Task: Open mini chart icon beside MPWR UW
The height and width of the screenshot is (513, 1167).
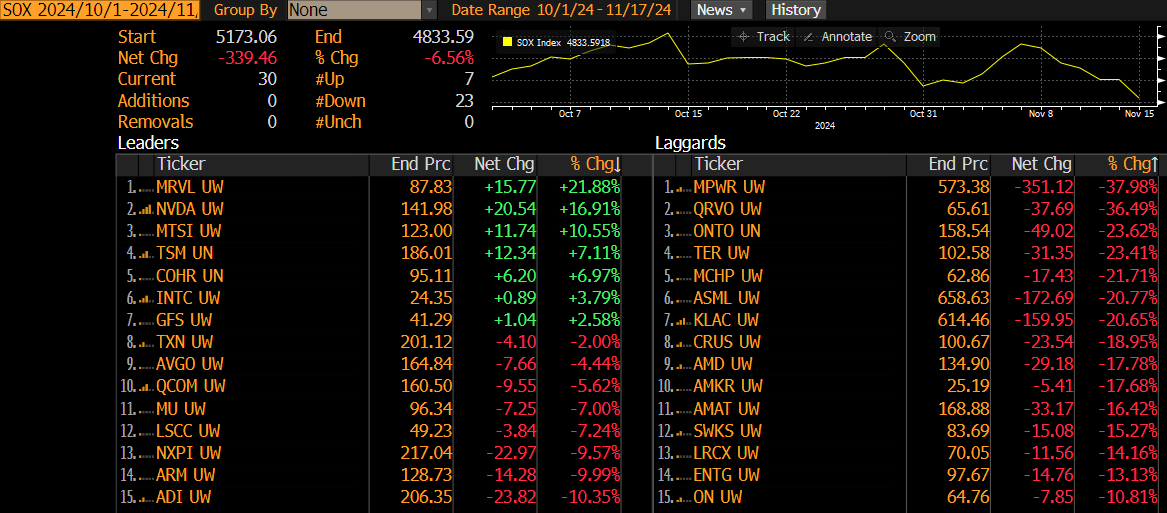Action: (682, 188)
